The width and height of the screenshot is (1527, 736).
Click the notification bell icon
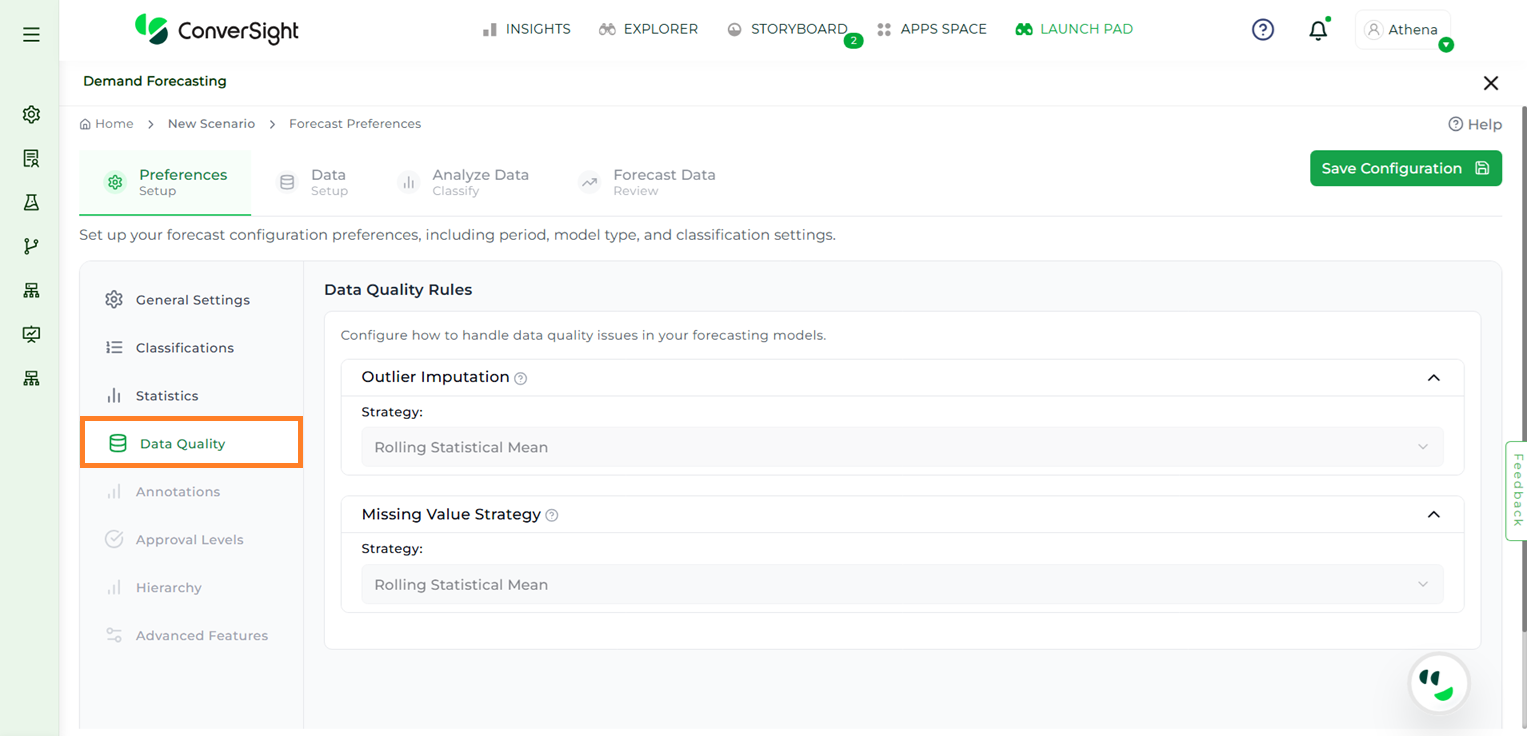(x=1318, y=30)
